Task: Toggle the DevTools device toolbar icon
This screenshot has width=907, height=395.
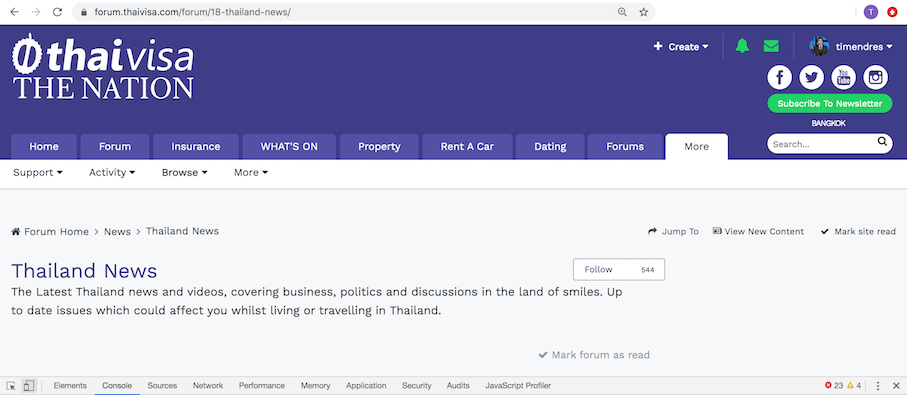Action: 29,386
